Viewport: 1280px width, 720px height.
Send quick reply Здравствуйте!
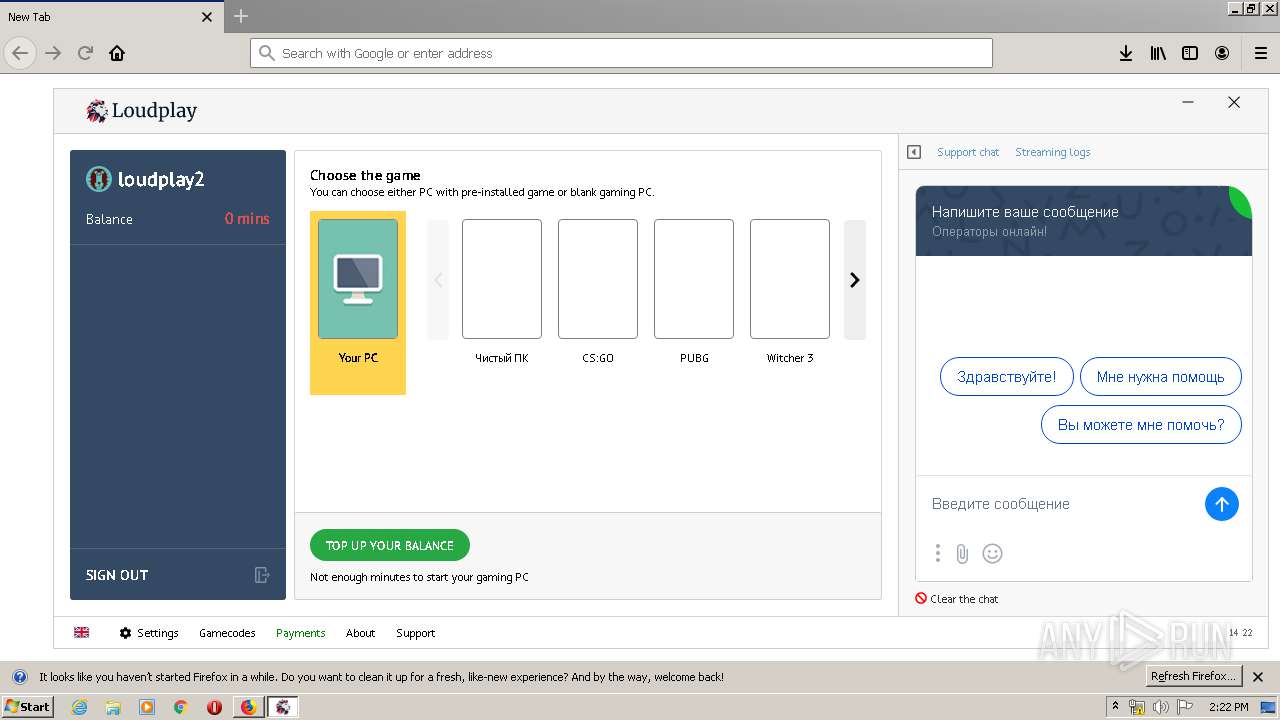pos(1007,377)
